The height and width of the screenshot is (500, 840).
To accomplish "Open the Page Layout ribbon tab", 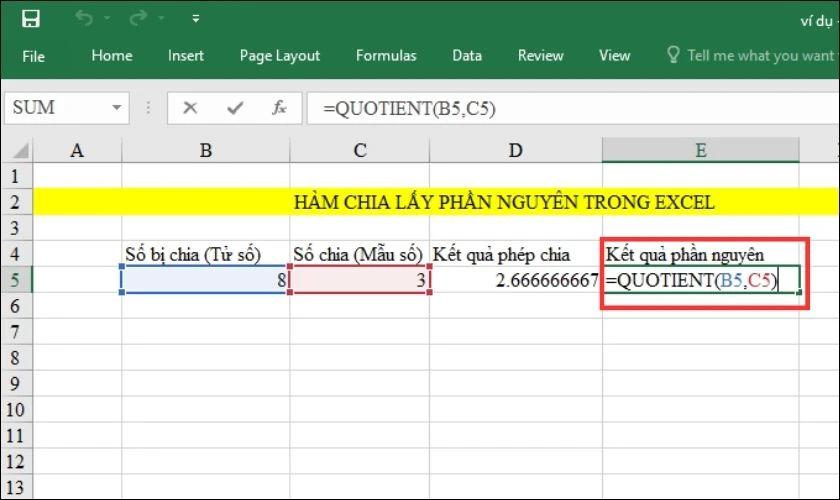I will (x=280, y=56).
